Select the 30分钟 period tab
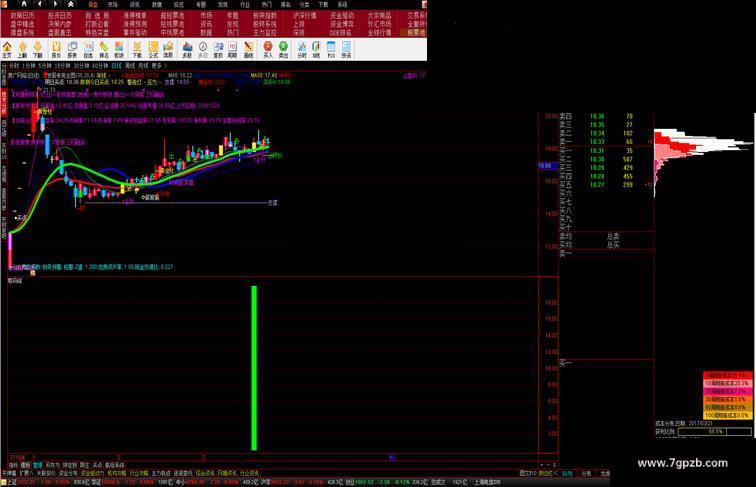756x487 pixels. 81,66
